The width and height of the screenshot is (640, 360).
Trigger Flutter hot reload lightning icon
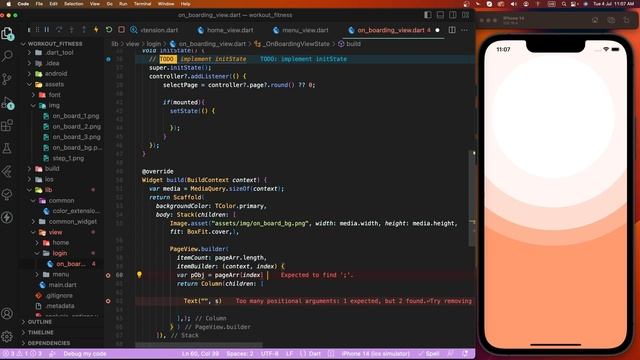(96, 30)
